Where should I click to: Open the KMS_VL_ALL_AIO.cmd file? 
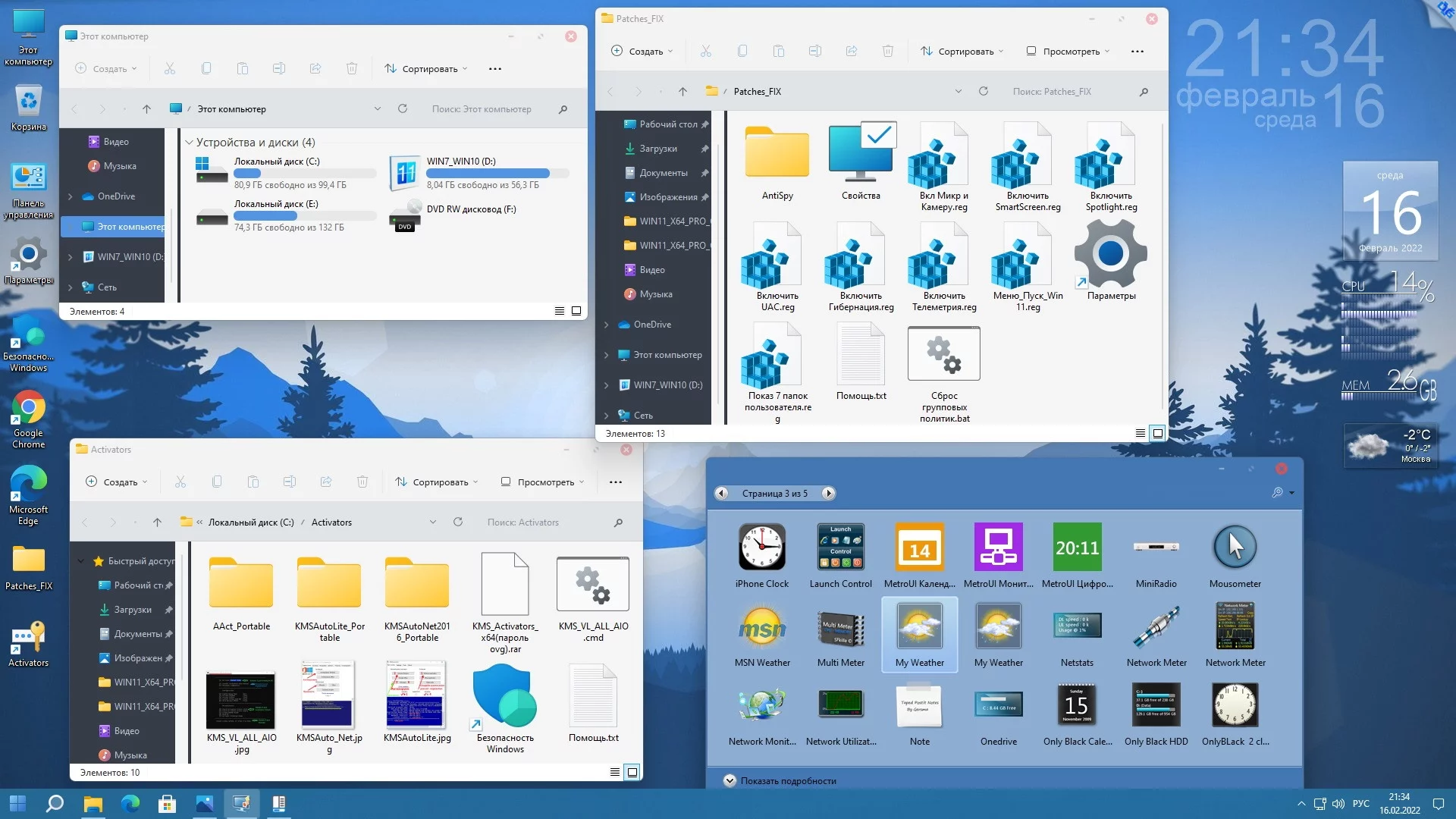[592, 585]
